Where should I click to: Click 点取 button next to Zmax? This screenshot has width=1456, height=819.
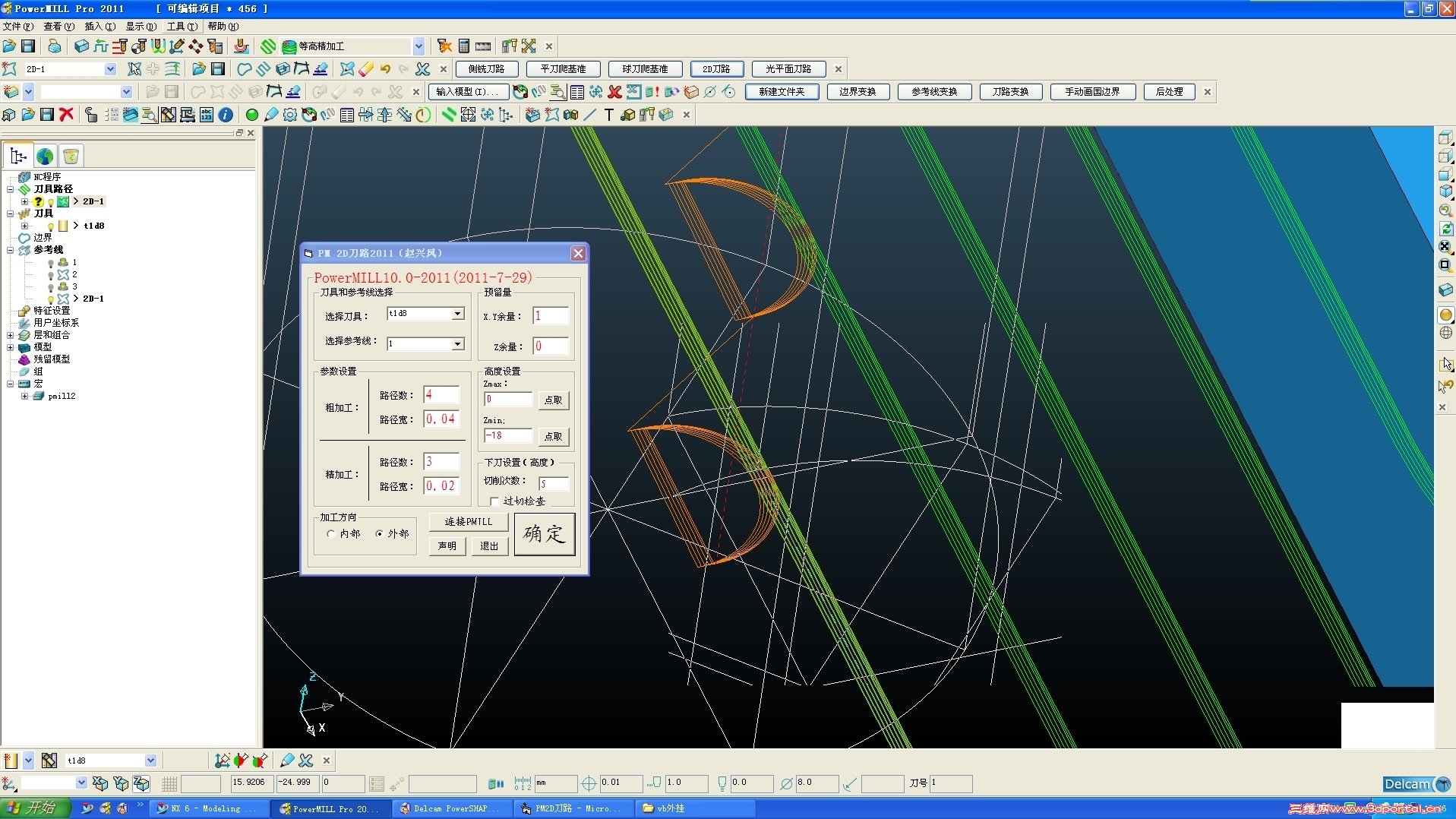pos(553,400)
